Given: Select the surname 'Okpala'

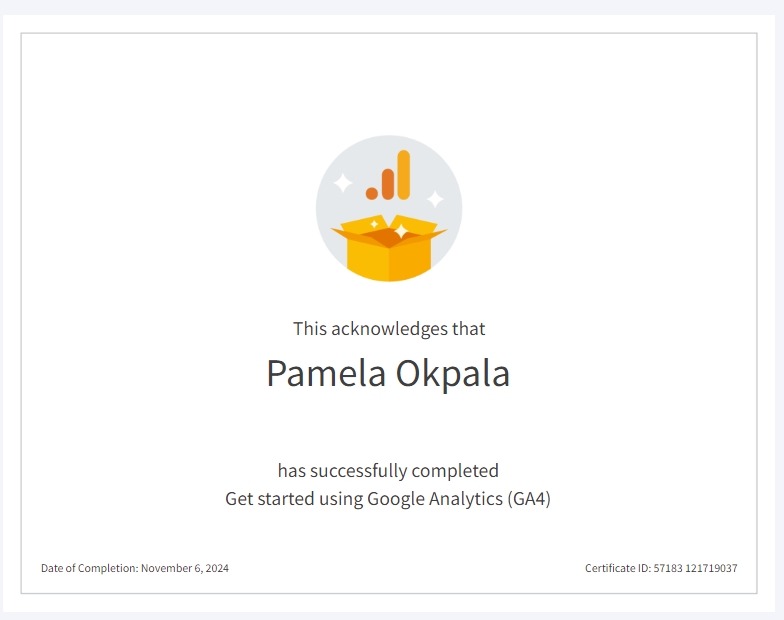Looking at the screenshot, I should pyautogui.click(x=453, y=374).
